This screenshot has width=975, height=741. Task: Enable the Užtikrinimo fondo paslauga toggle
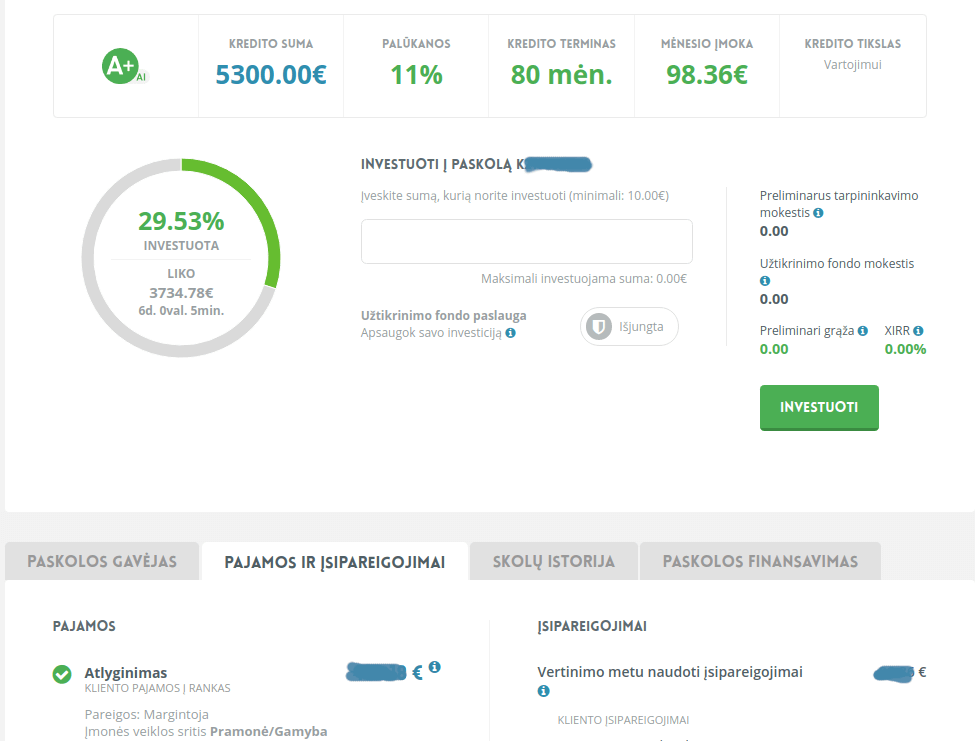click(629, 326)
